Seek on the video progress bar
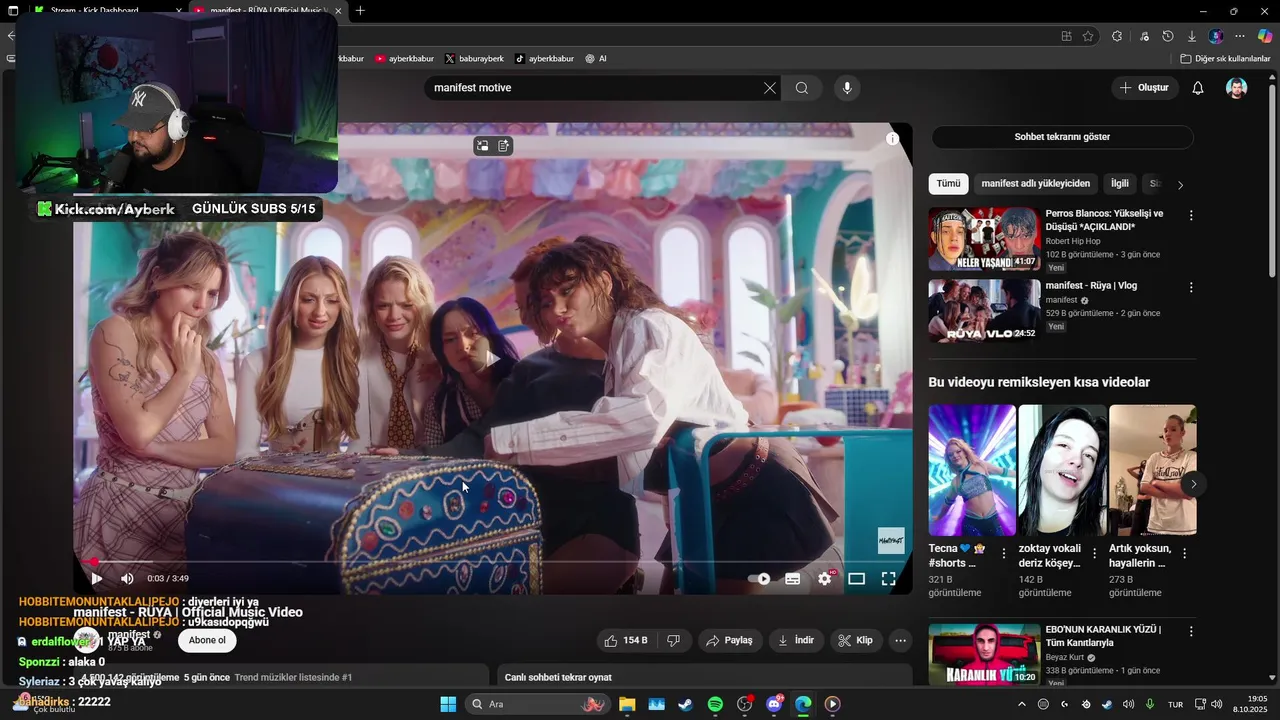This screenshot has width=1280, height=720. click(x=492, y=562)
